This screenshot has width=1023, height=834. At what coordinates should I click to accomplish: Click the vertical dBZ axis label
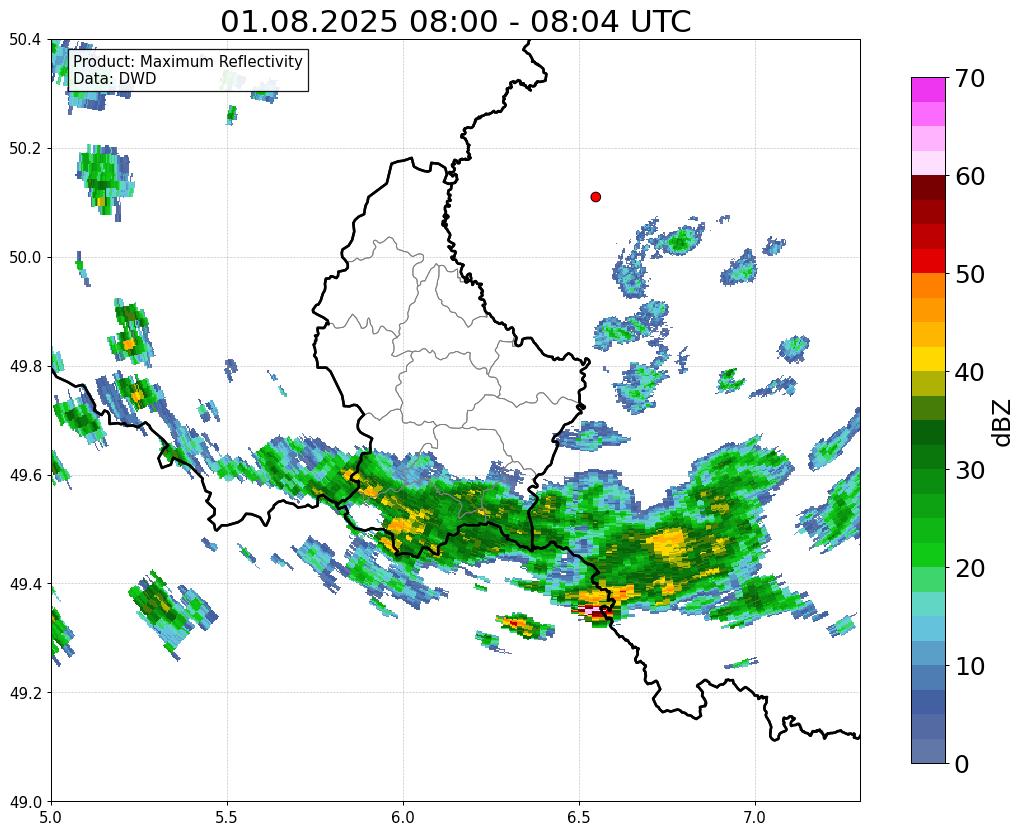click(1003, 423)
